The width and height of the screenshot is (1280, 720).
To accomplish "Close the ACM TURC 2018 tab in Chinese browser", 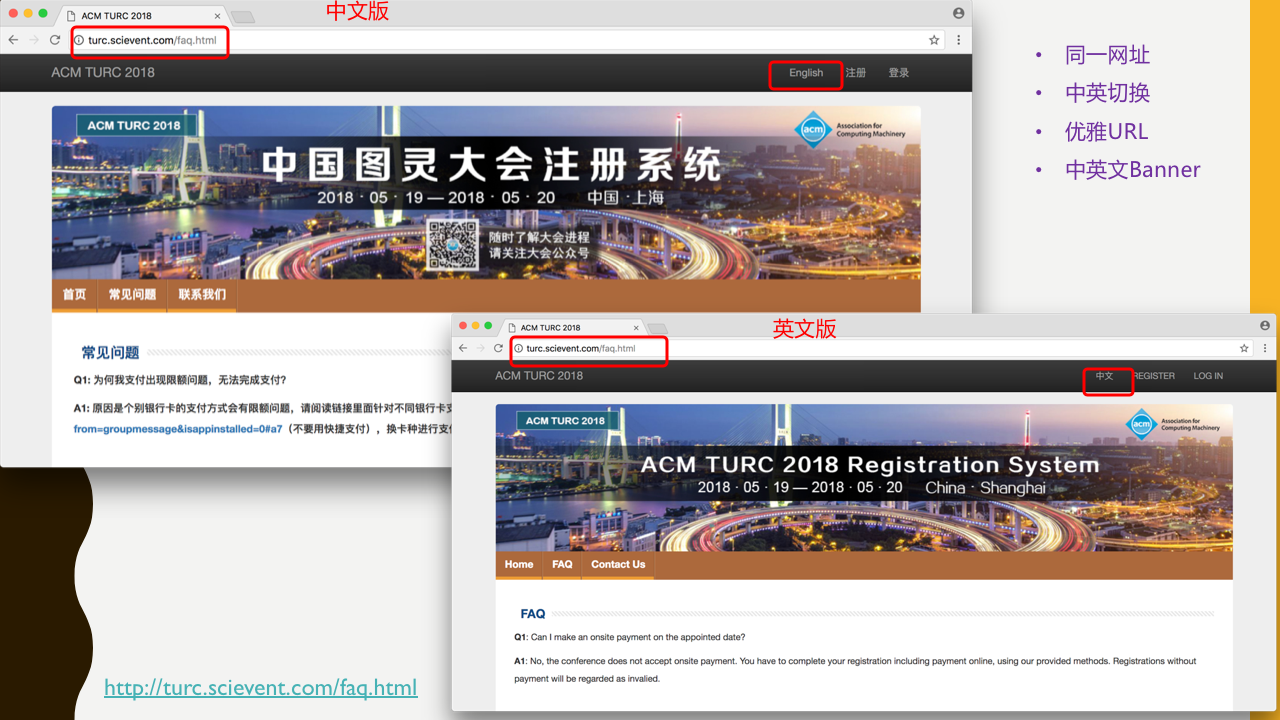I will click(x=217, y=16).
